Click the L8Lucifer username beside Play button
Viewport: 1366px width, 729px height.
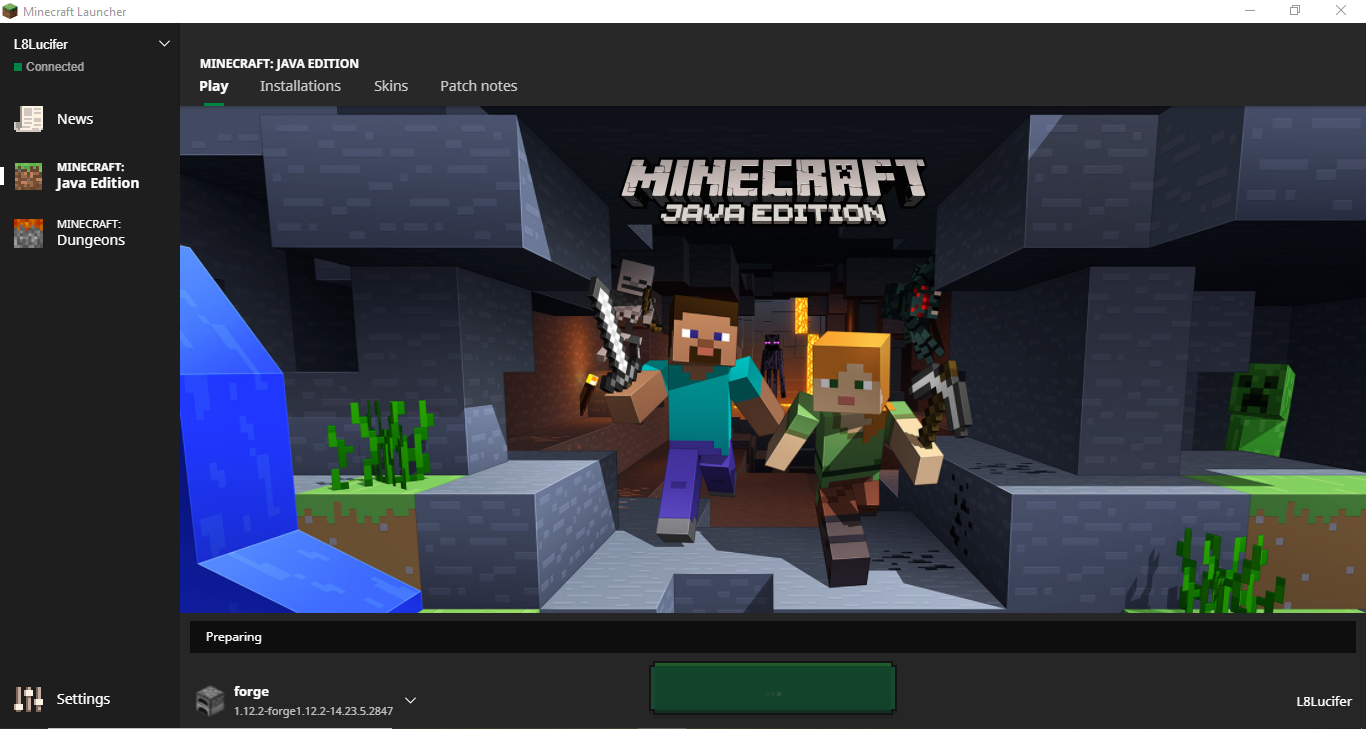pos(1324,701)
